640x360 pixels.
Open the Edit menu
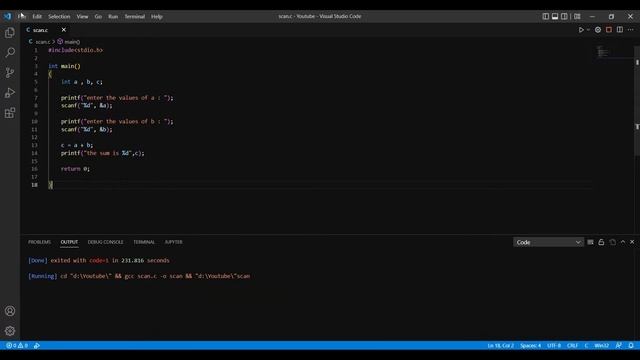click(37, 16)
